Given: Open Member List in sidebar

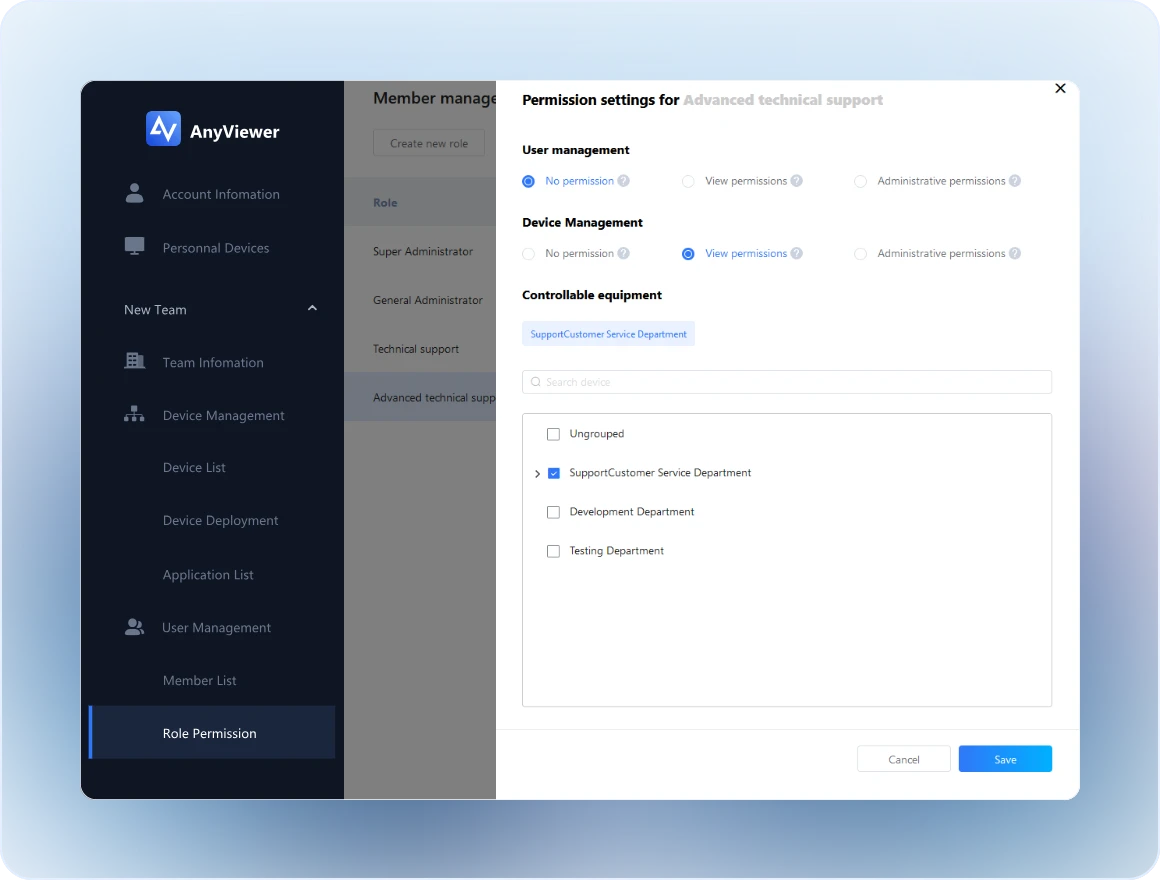Looking at the screenshot, I should [200, 680].
